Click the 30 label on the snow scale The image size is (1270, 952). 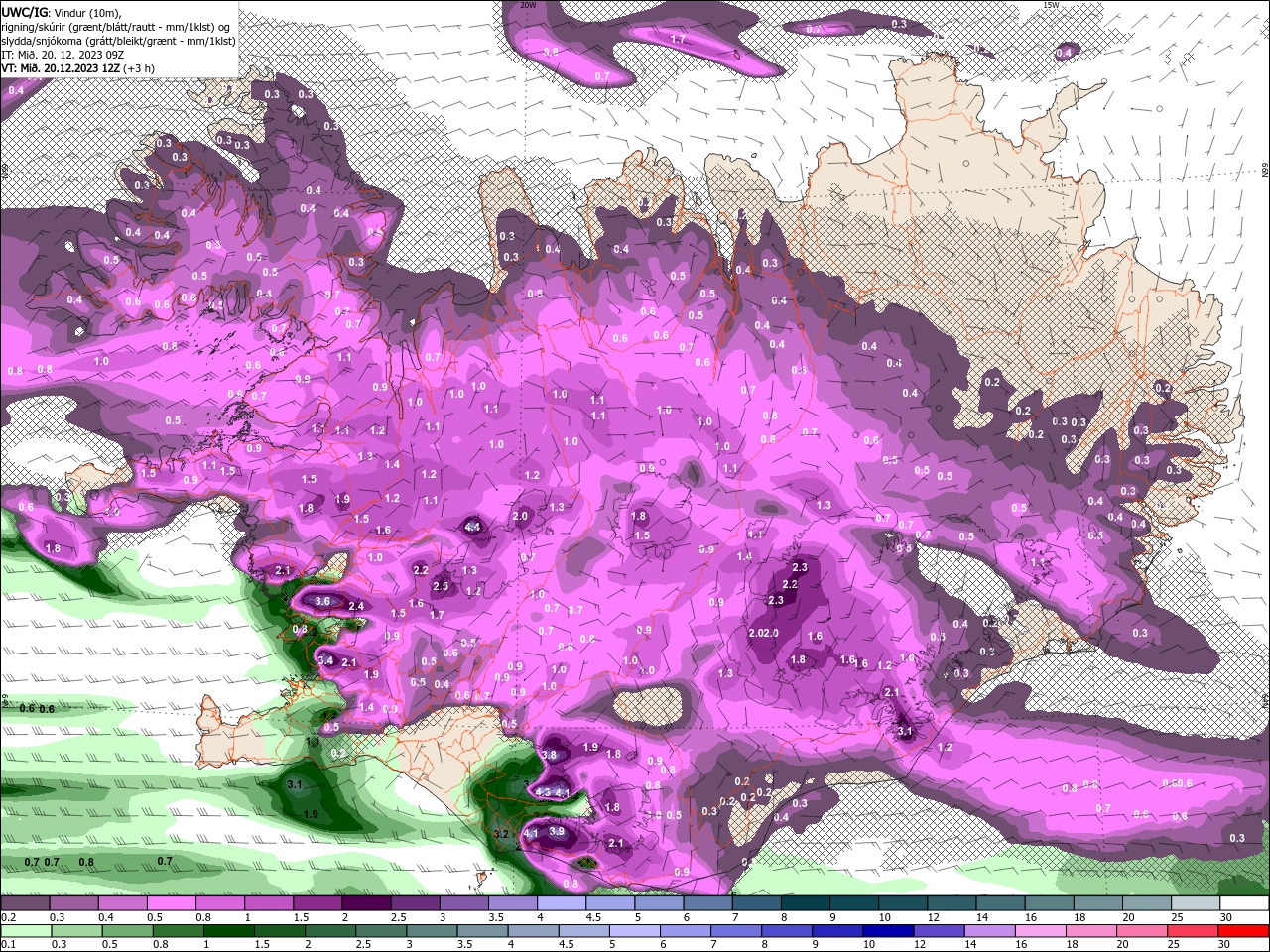1226,917
